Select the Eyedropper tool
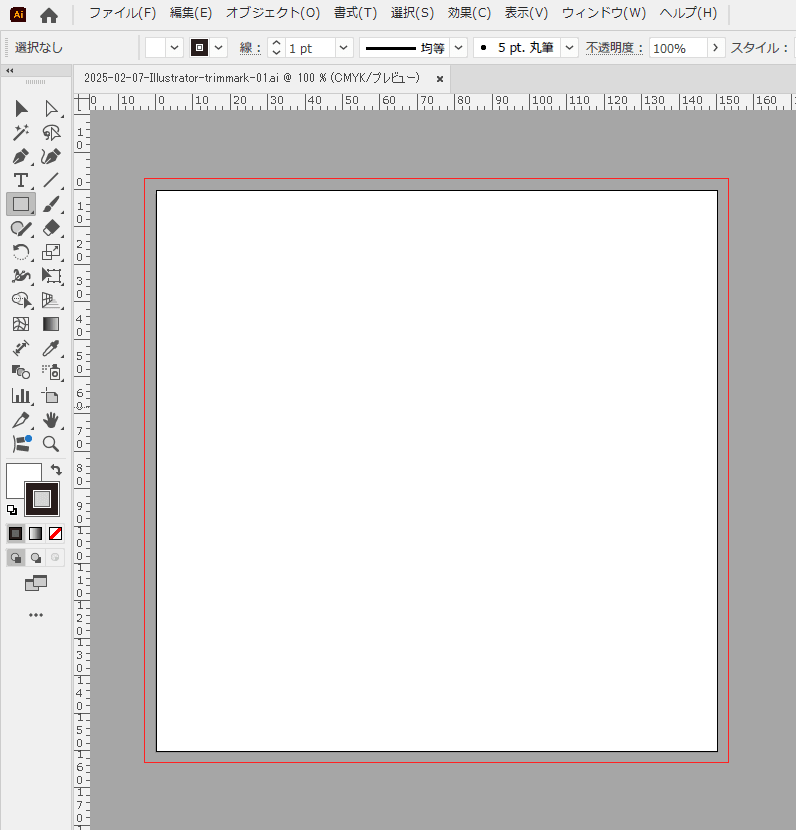Screen dimensions: 796x830 (51, 348)
